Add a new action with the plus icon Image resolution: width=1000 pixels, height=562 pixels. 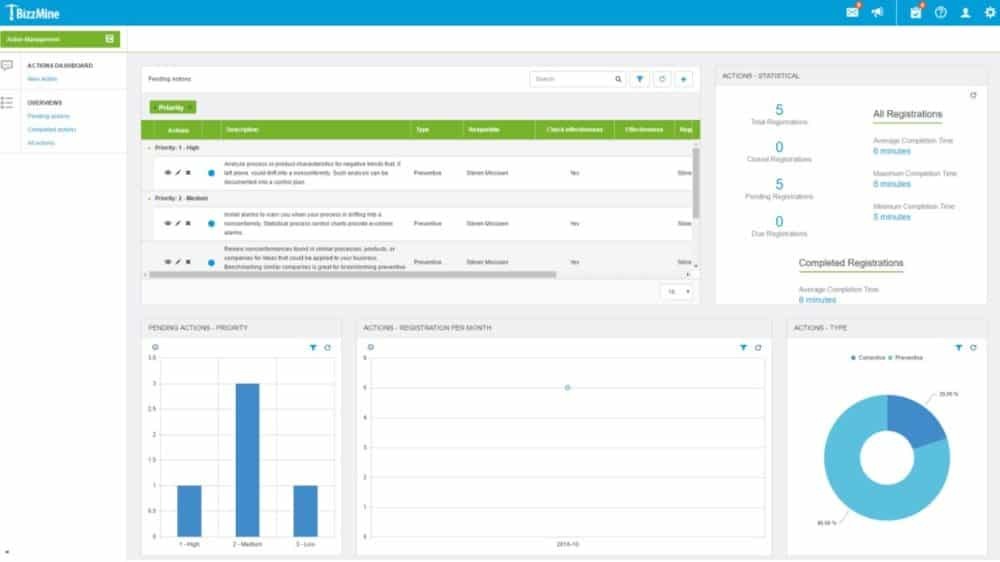click(x=683, y=78)
